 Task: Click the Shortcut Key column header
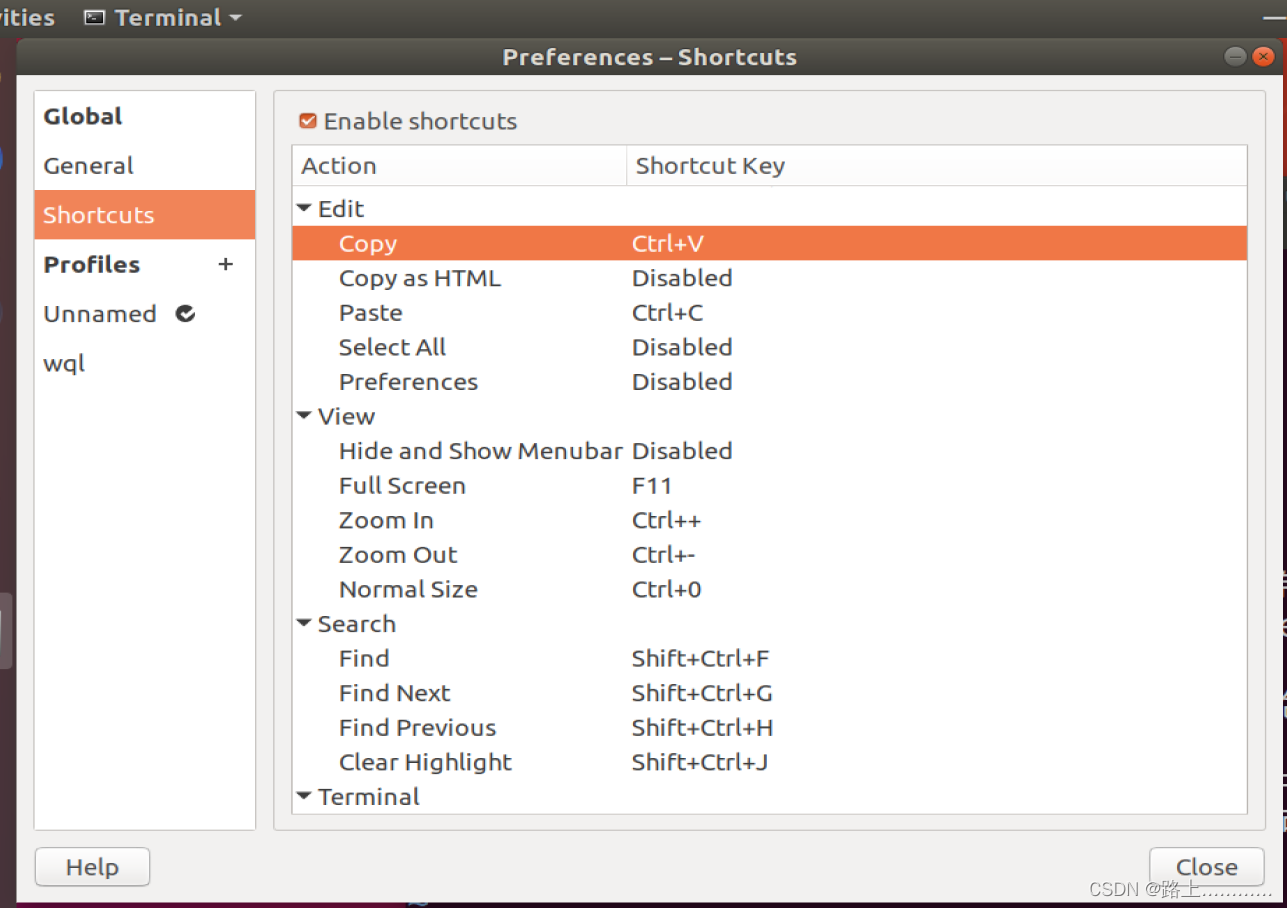937,166
